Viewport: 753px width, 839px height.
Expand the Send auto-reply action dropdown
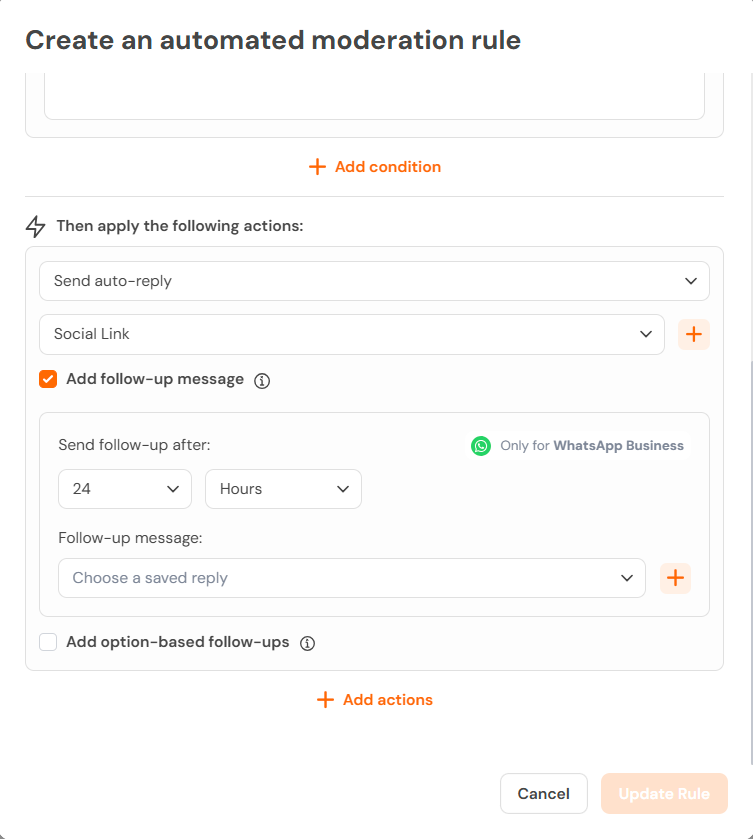(x=374, y=281)
